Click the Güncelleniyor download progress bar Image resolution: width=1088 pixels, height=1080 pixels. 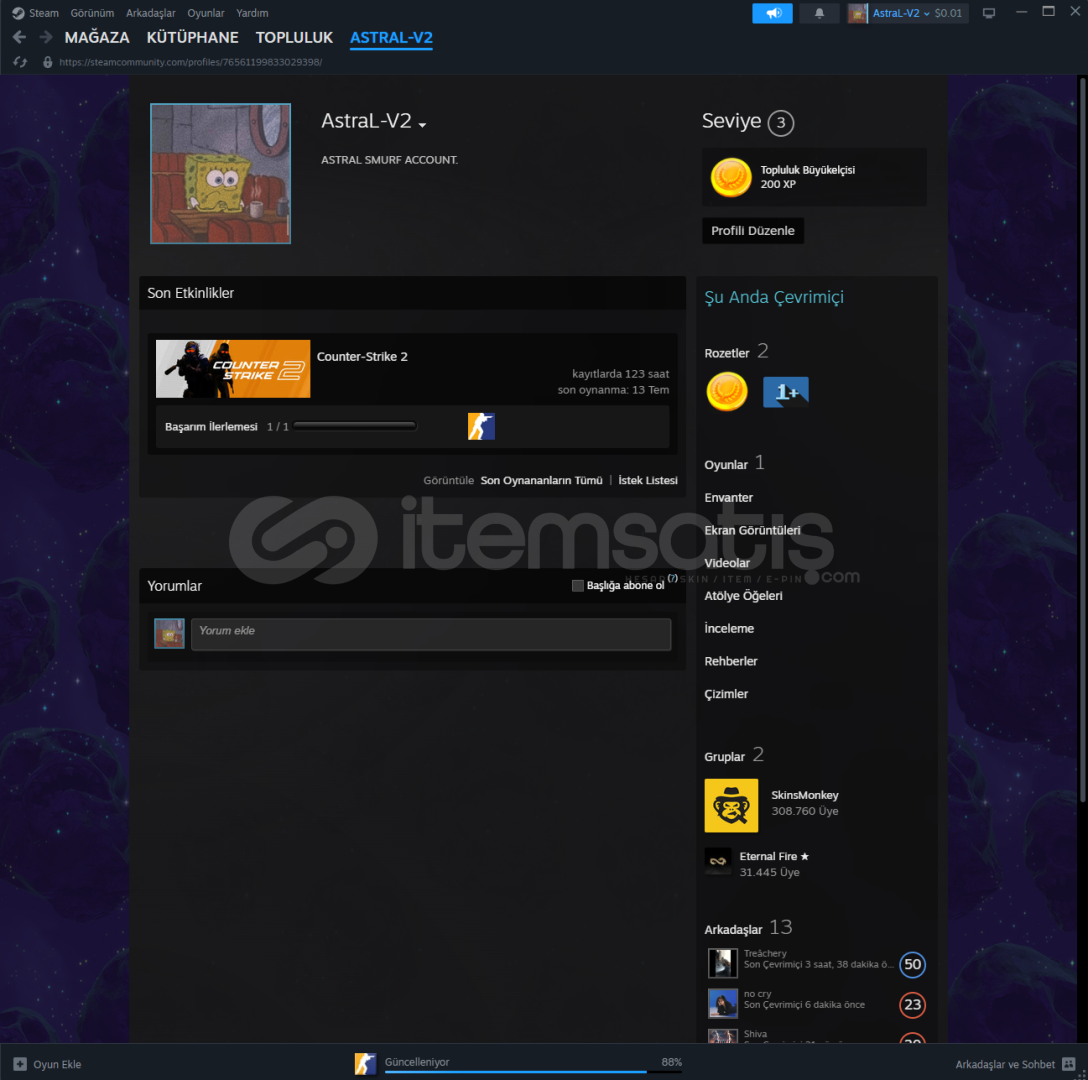pos(533,1072)
